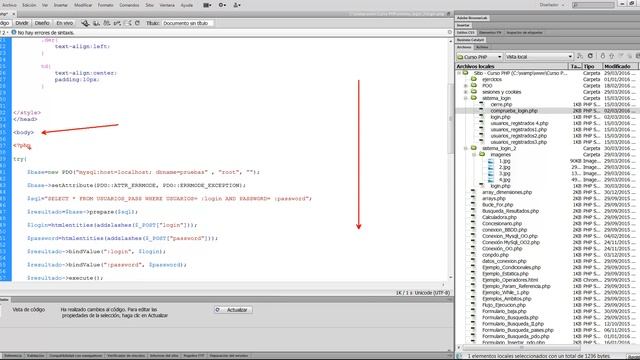Collapse the Sitio - Curso PHP root node
This screenshot has width=640, height=360.
[459, 73]
